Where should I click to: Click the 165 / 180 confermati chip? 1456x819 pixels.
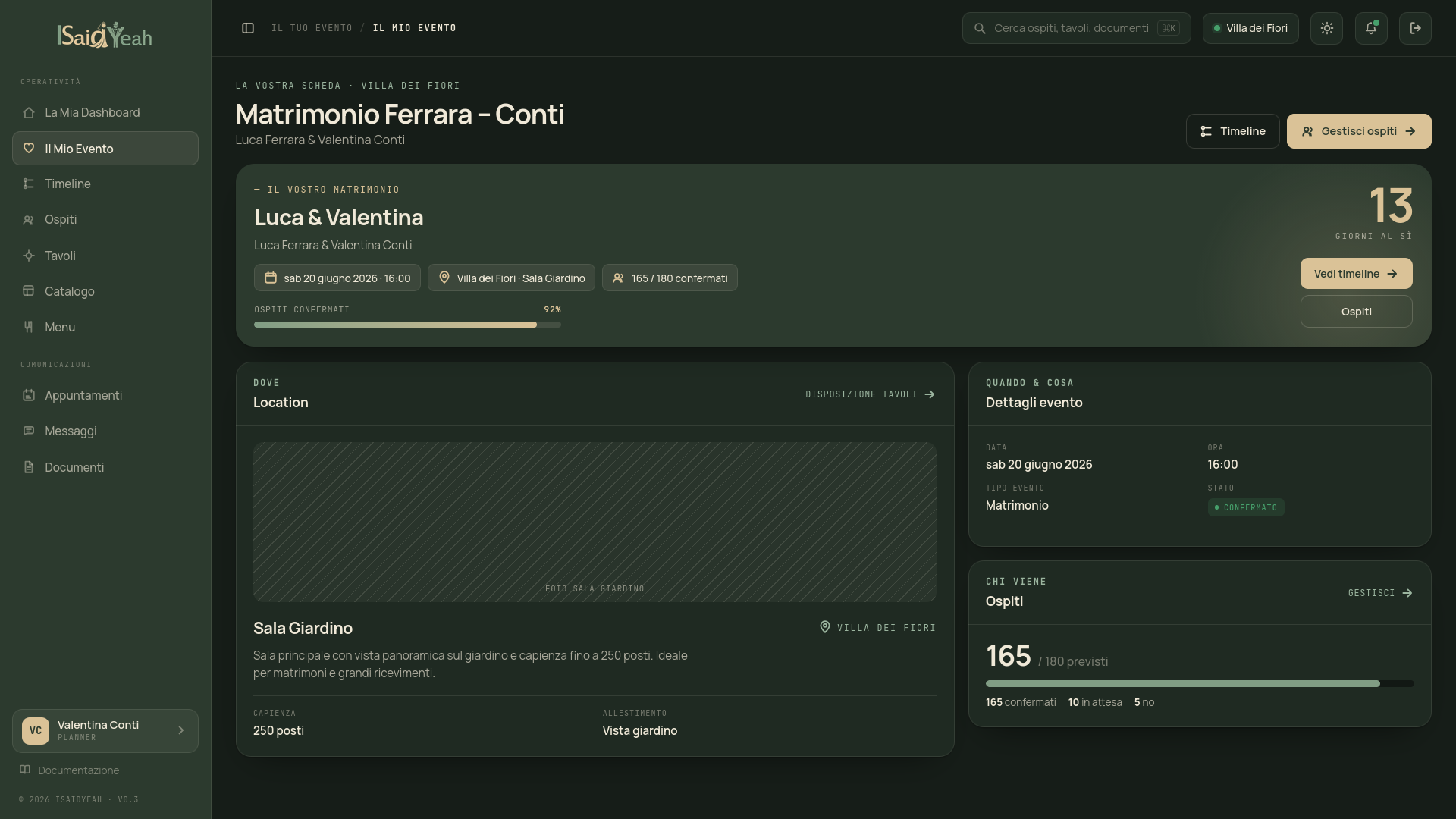(x=670, y=278)
